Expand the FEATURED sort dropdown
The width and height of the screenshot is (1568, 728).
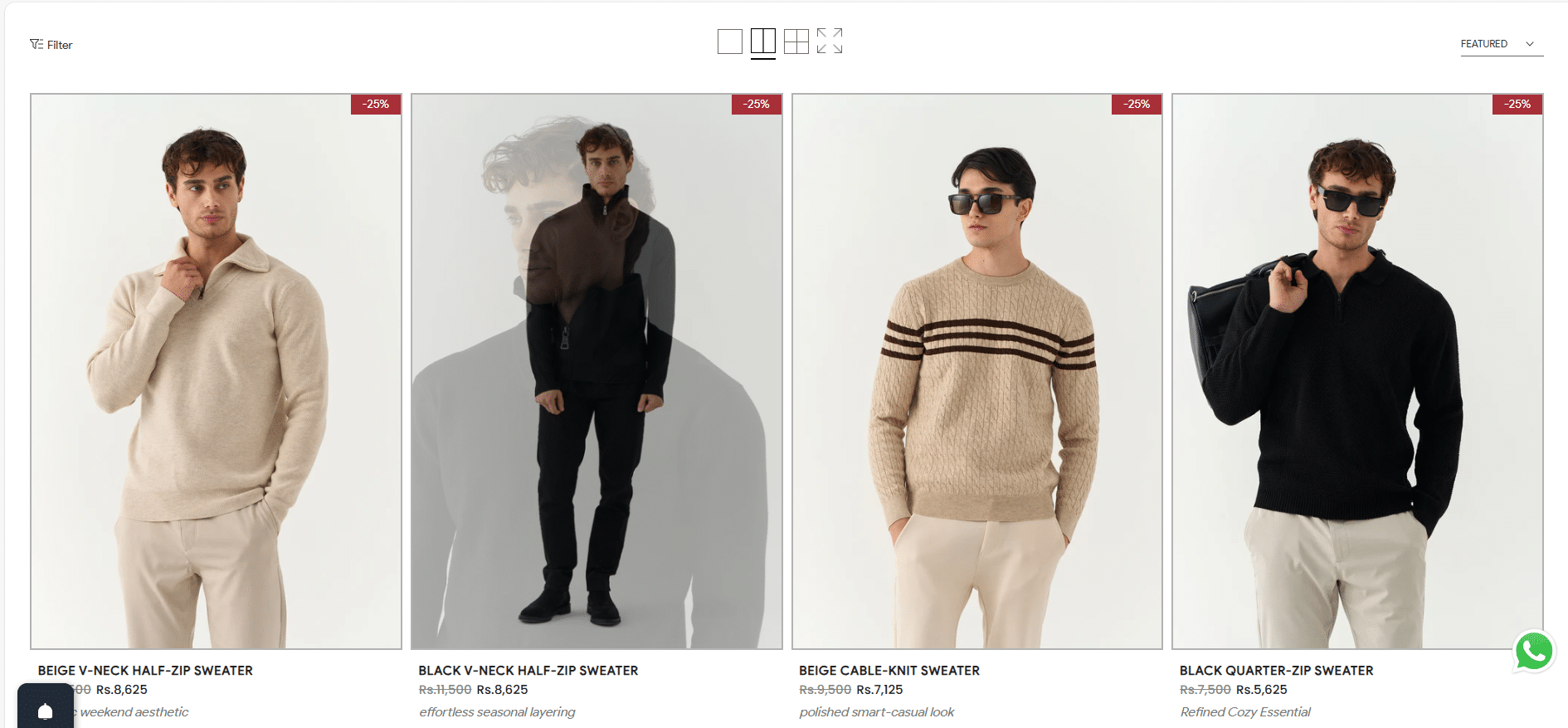(x=1502, y=44)
